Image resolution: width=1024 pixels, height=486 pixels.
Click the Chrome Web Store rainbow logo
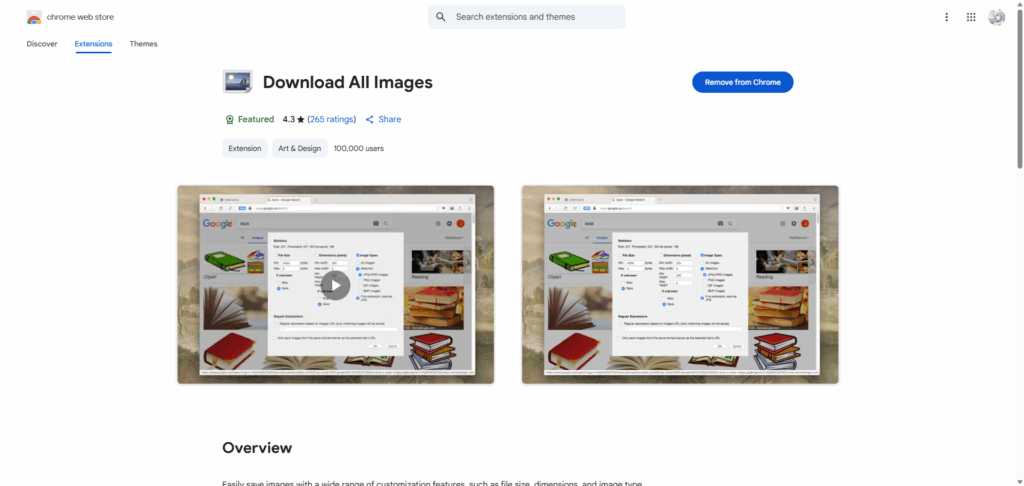tap(34, 18)
